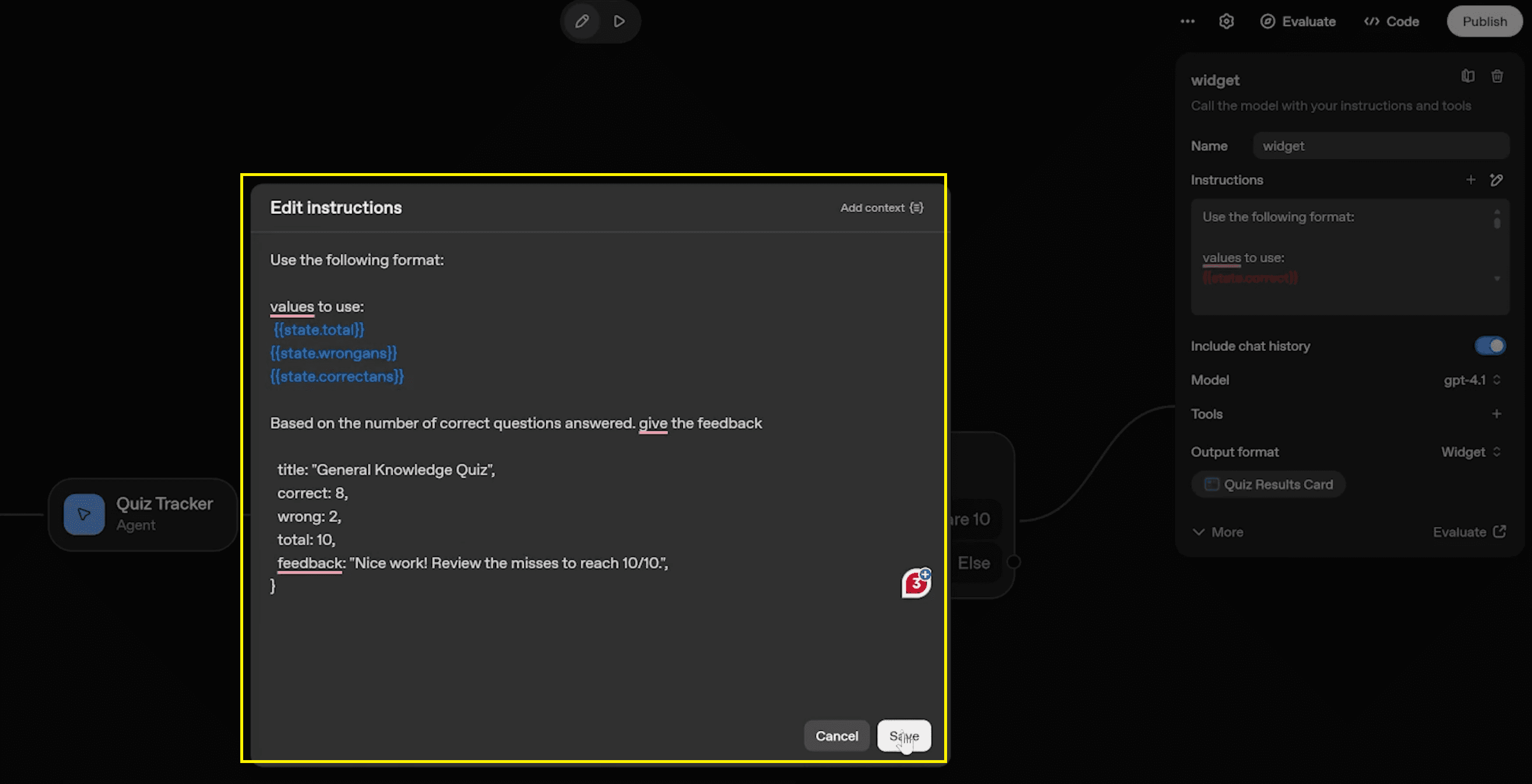This screenshot has height=784, width=1532.
Task: Expand the More section
Action: pos(1218,532)
